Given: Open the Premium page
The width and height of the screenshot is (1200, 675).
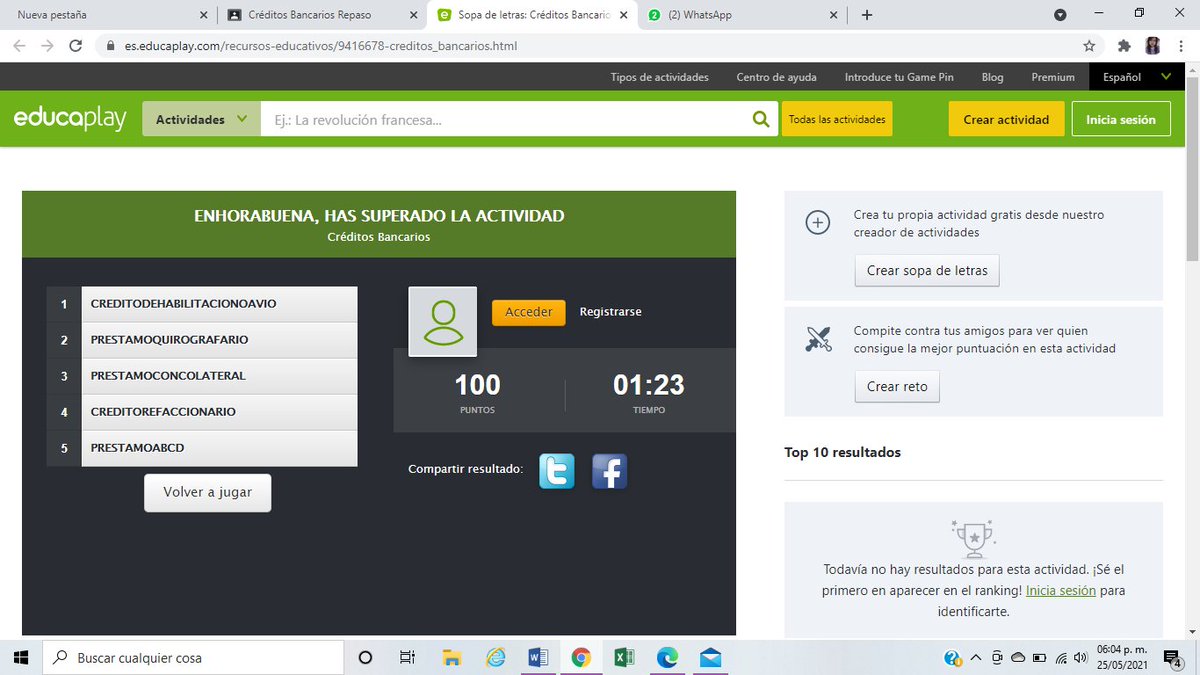Looking at the screenshot, I should coord(1053,77).
